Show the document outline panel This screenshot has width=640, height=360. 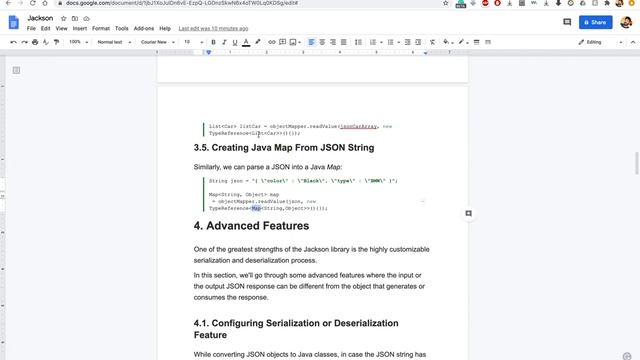[16, 71]
